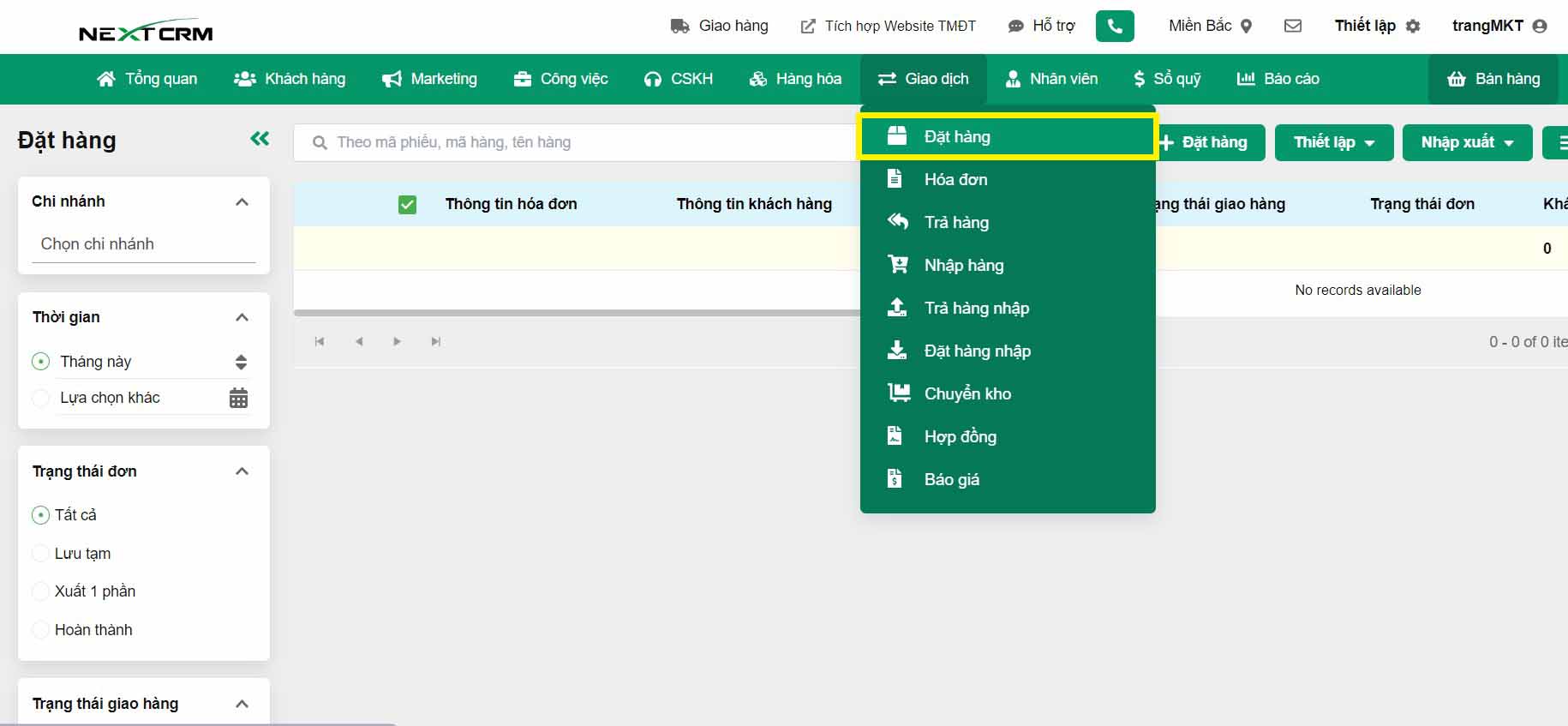This screenshot has width=1568, height=726.
Task: Collapse the Thời gian filter section
Action: (242, 318)
